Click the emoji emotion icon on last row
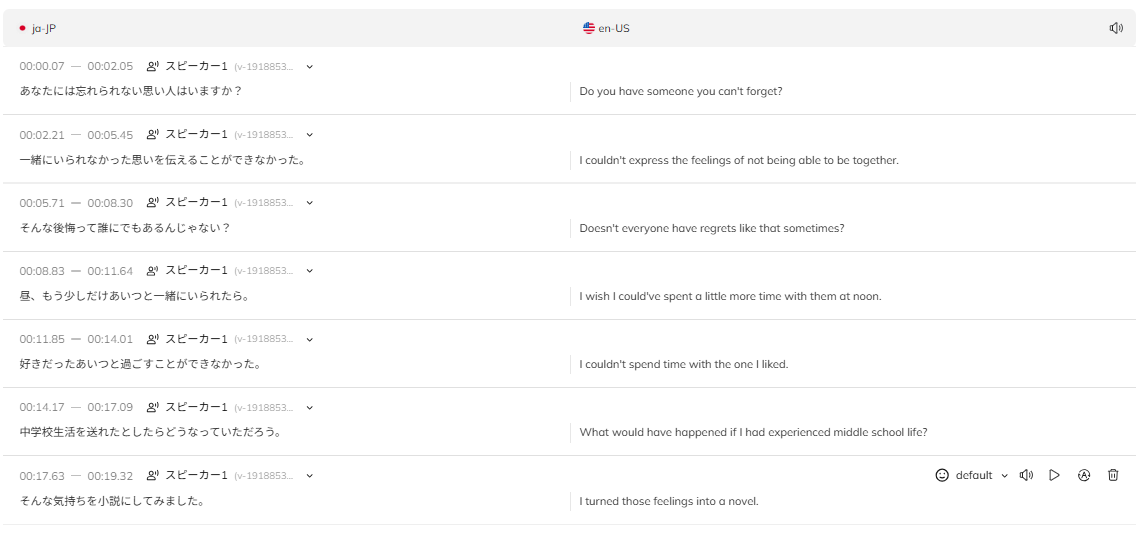 click(942, 475)
